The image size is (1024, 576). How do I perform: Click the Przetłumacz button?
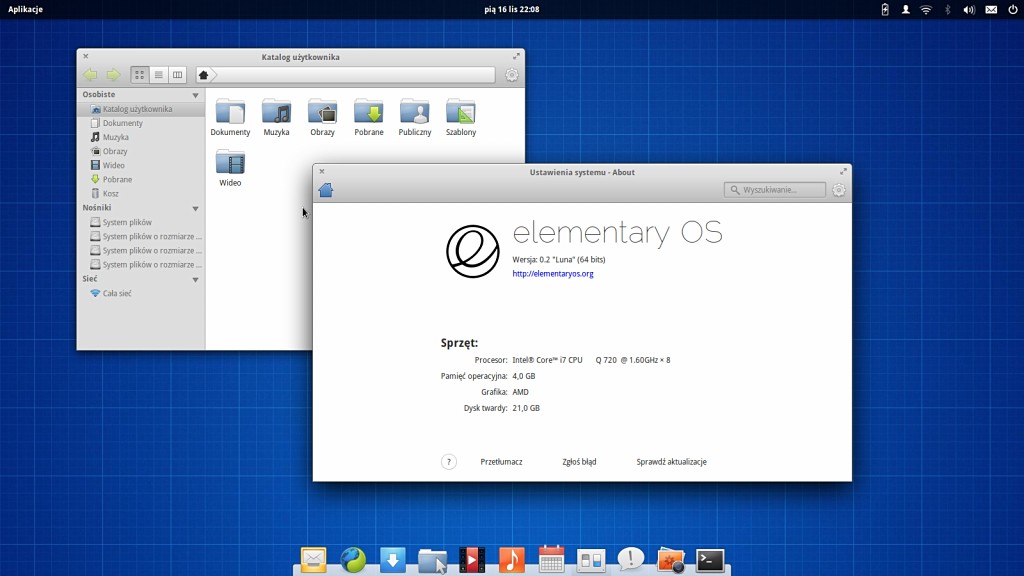[x=501, y=462]
